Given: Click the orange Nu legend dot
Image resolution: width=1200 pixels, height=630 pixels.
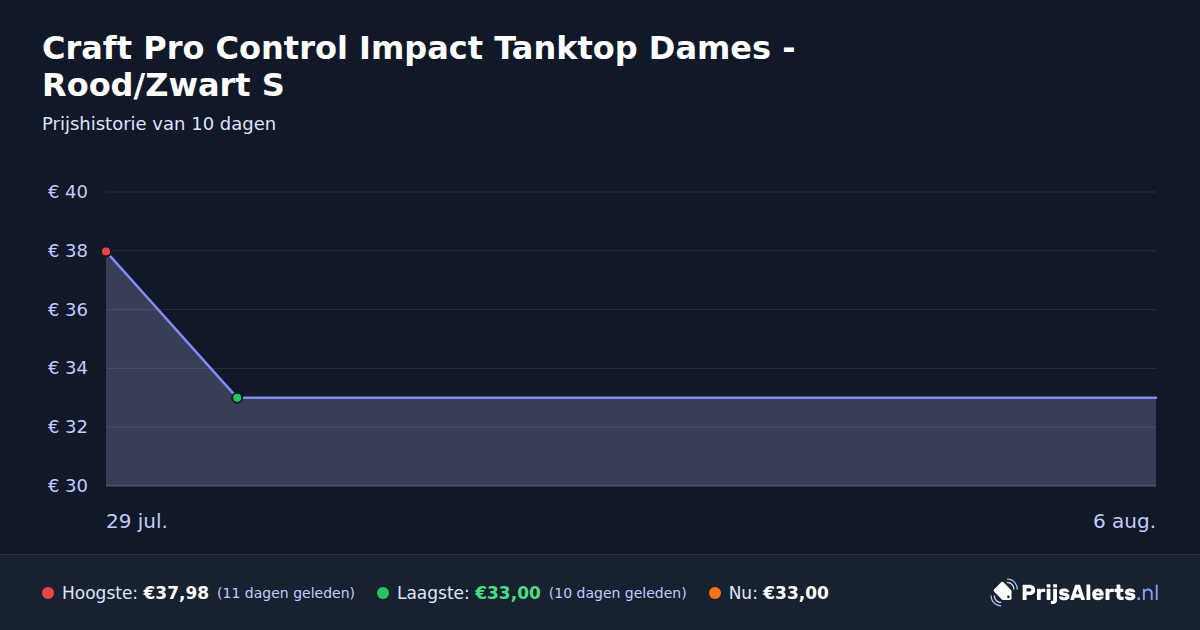Looking at the screenshot, I should (715, 593).
